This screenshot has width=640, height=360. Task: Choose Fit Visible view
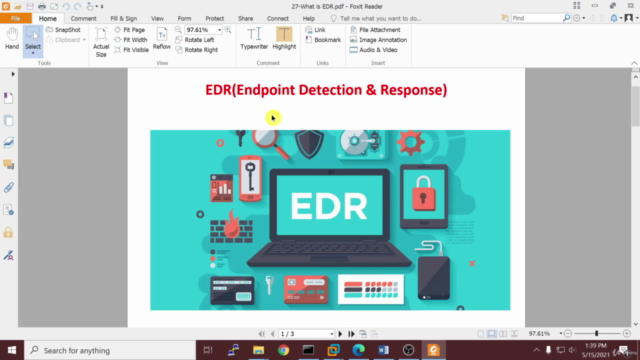131,50
